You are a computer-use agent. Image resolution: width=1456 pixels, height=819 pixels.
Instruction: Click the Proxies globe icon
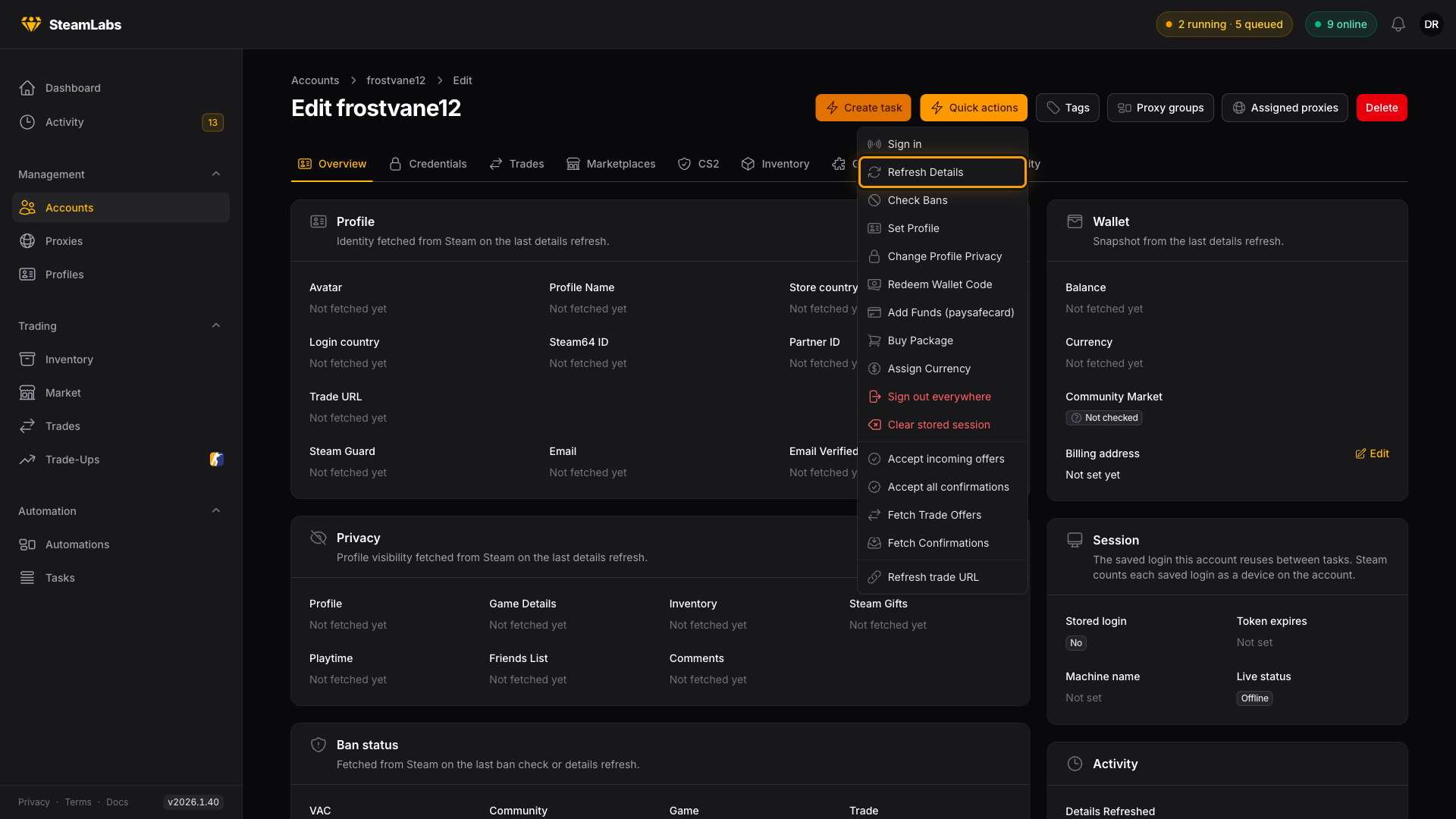coord(27,241)
